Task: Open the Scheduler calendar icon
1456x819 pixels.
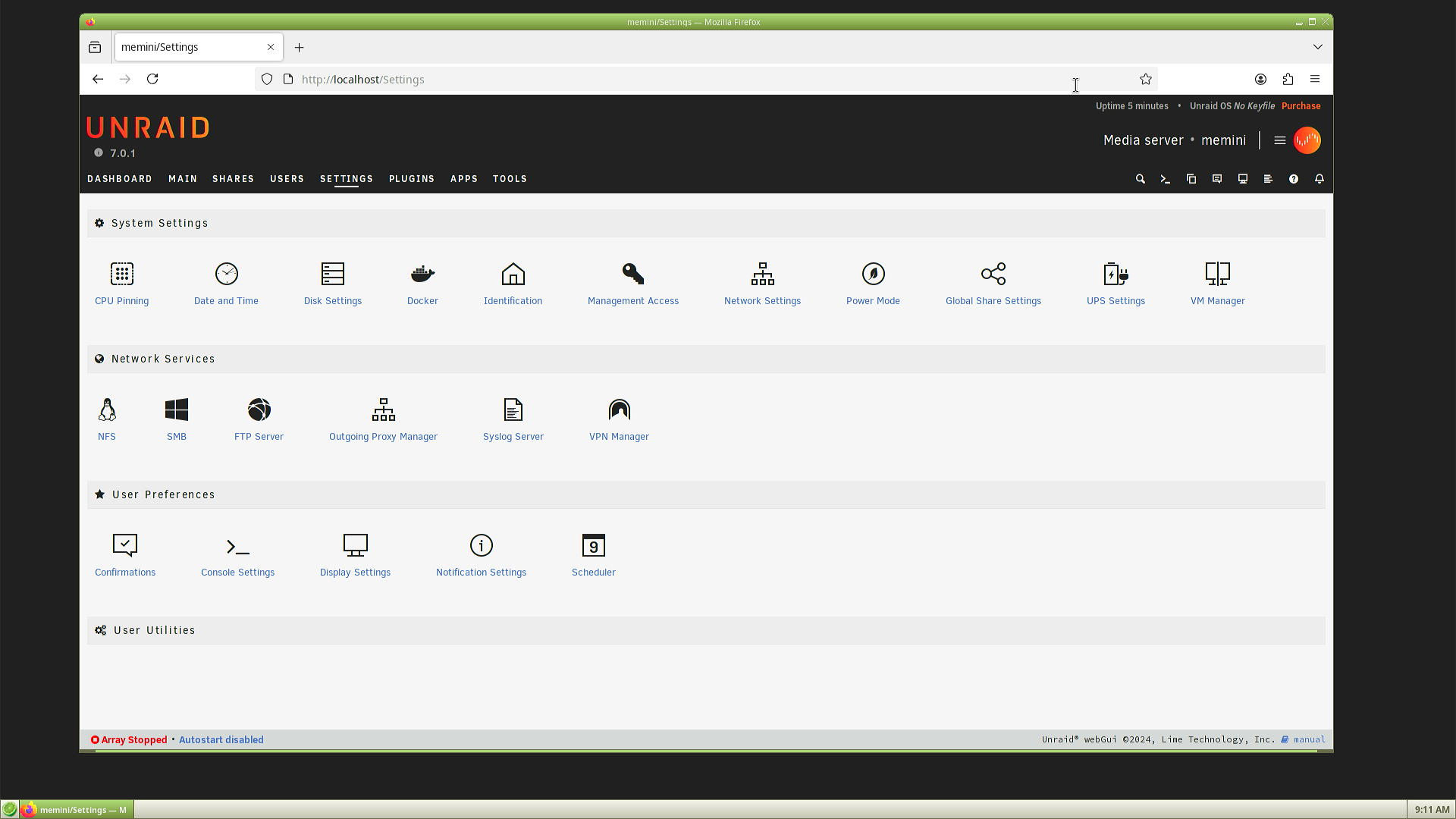Action: click(593, 545)
